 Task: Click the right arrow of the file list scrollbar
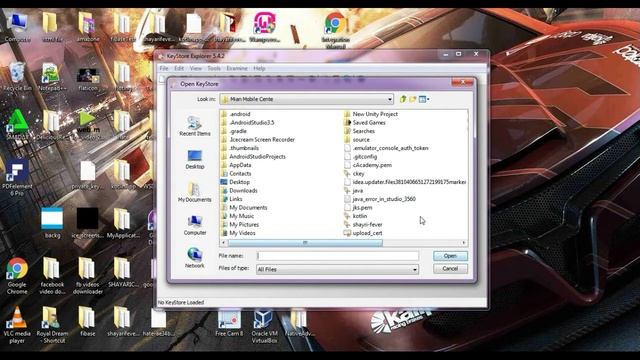(464, 243)
